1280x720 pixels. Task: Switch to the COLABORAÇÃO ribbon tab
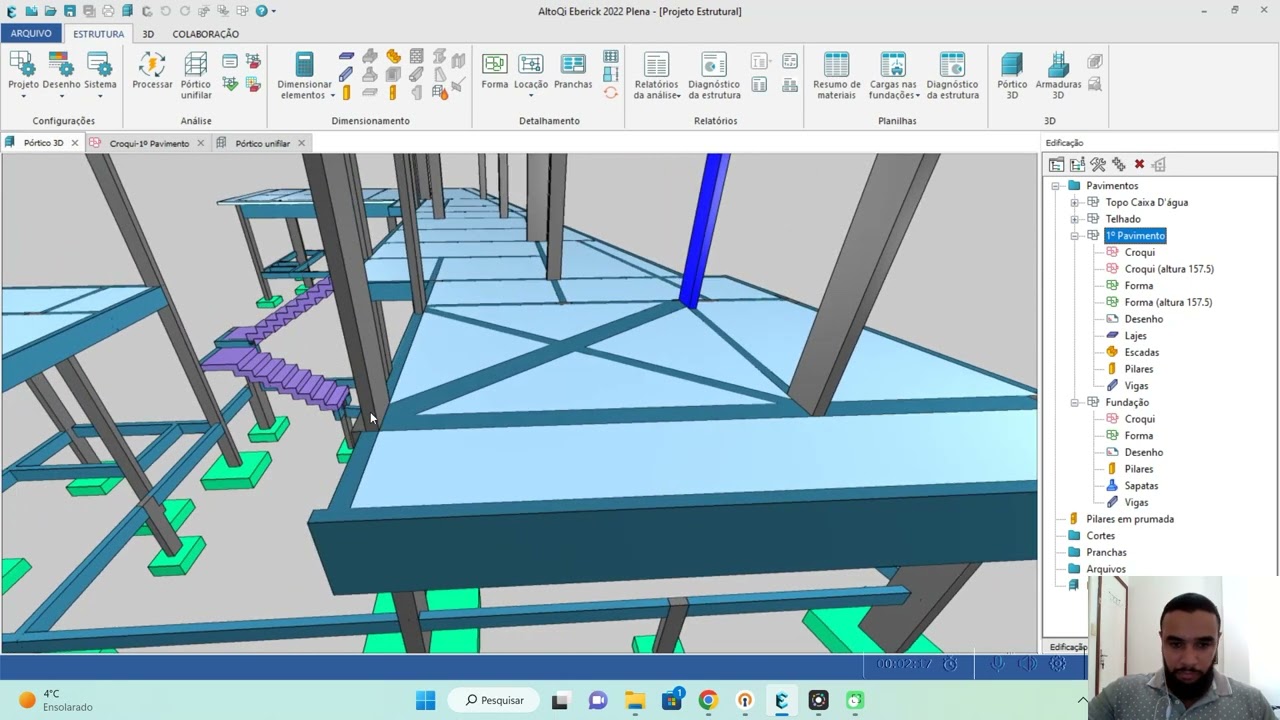(205, 34)
